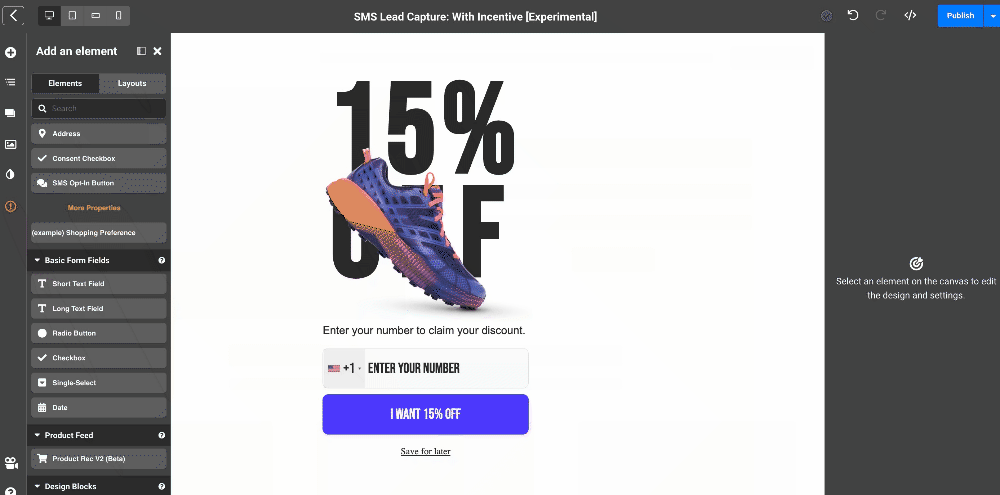Switch to tablet device preview
Screen dimensions: 1000x495
(73, 16)
